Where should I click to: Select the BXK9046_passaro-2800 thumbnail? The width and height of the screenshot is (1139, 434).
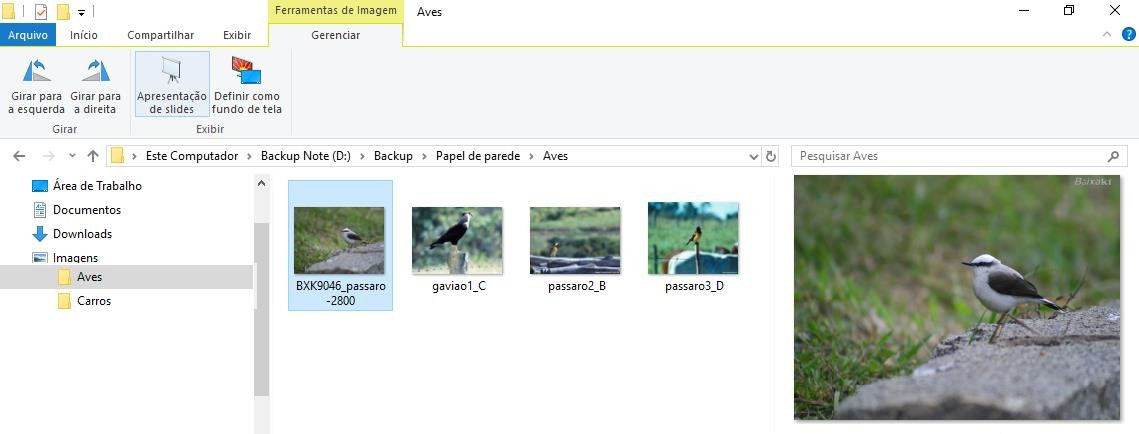pos(339,240)
